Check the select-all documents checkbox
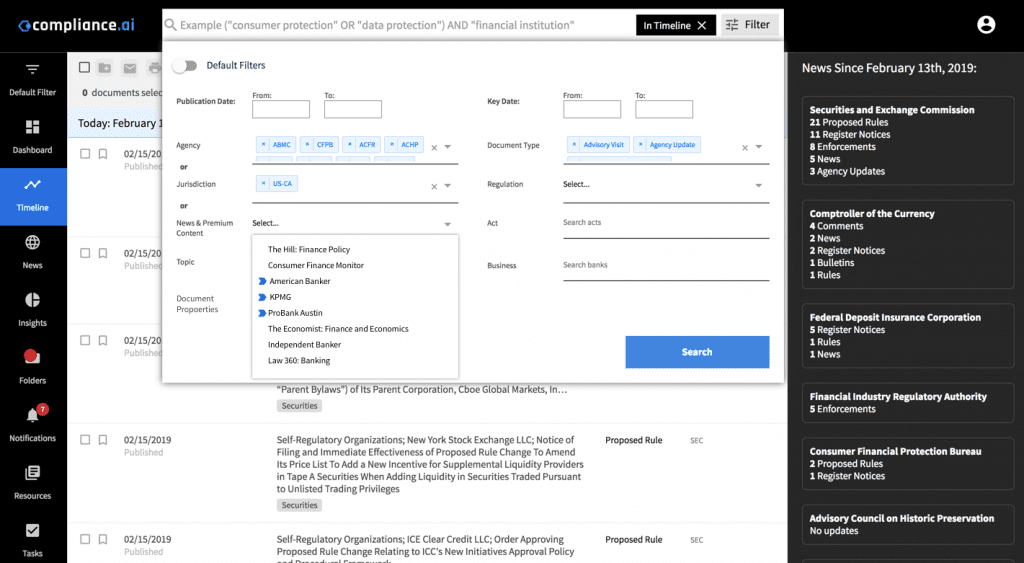This screenshot has height=563, width=1024. point(84,67)
